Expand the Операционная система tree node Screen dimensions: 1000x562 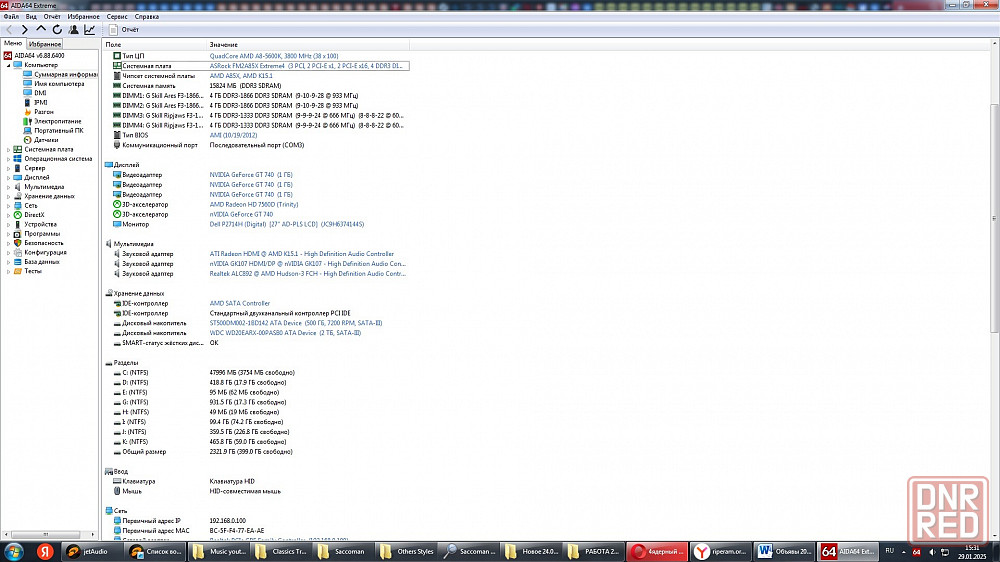(8, 159)
